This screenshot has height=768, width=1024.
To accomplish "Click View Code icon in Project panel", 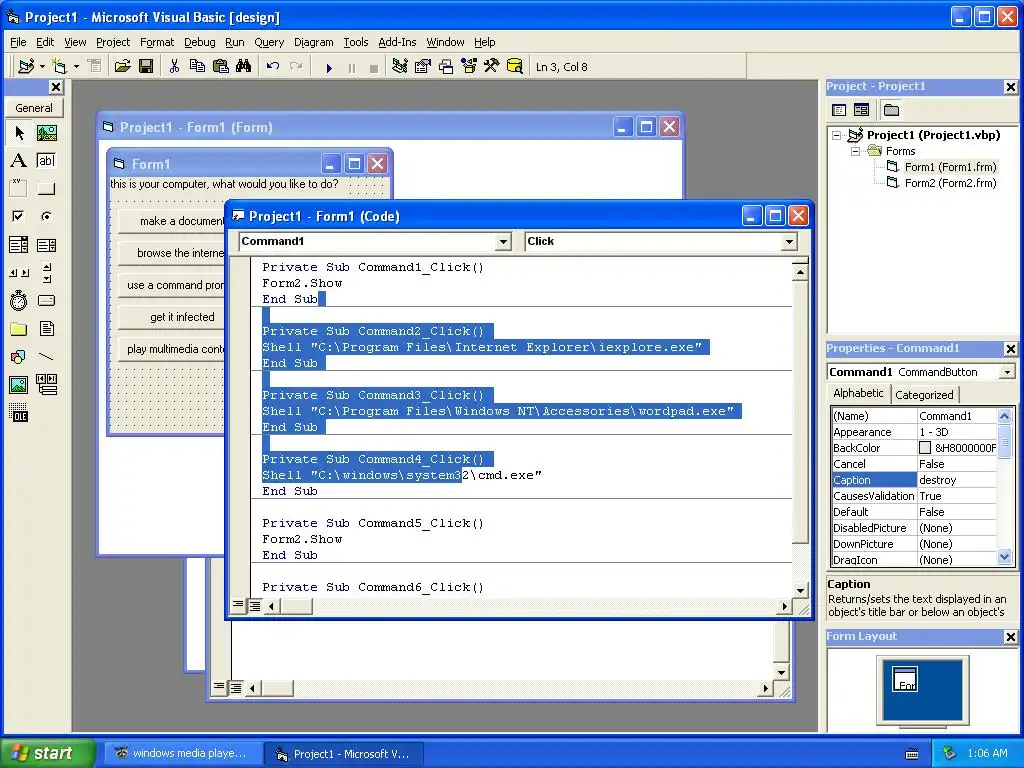I will pyautogui.click(x=839, y=110).
